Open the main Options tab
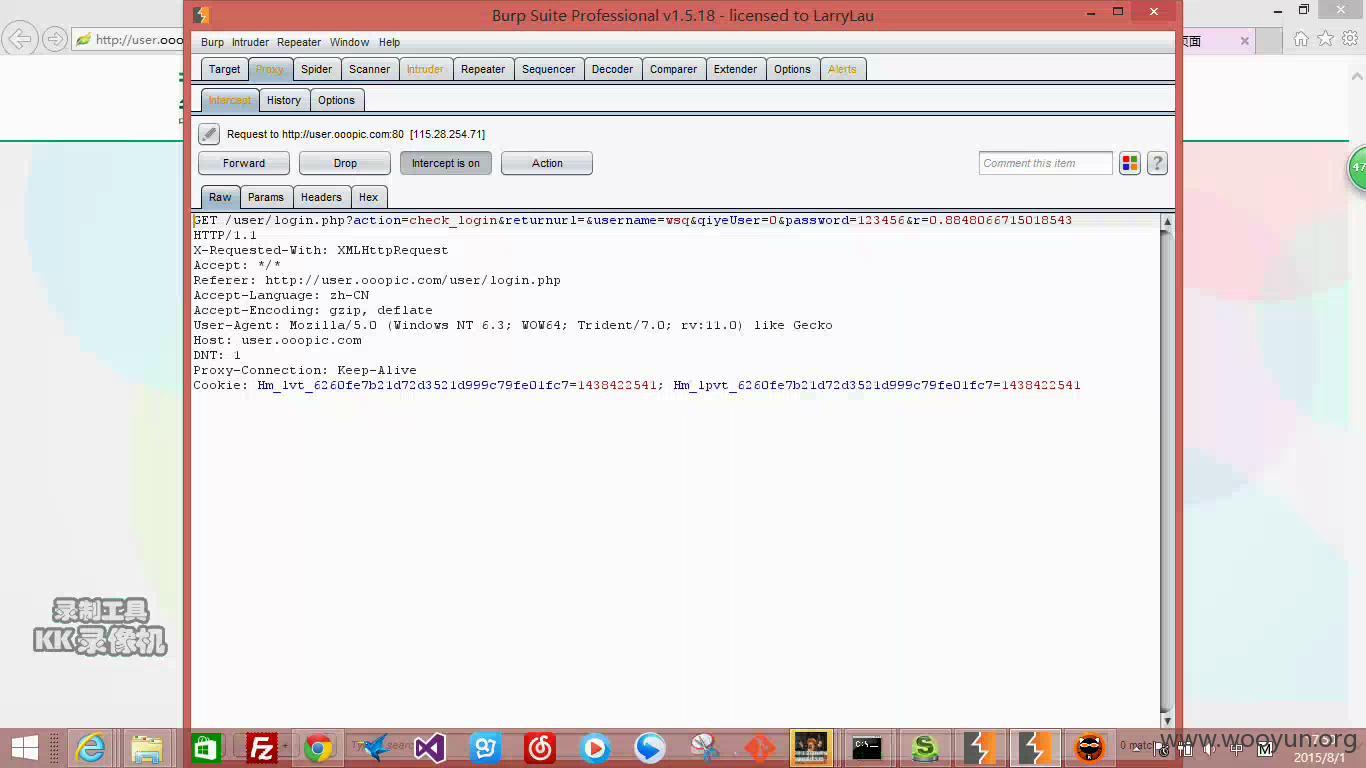 click(792, 69)
